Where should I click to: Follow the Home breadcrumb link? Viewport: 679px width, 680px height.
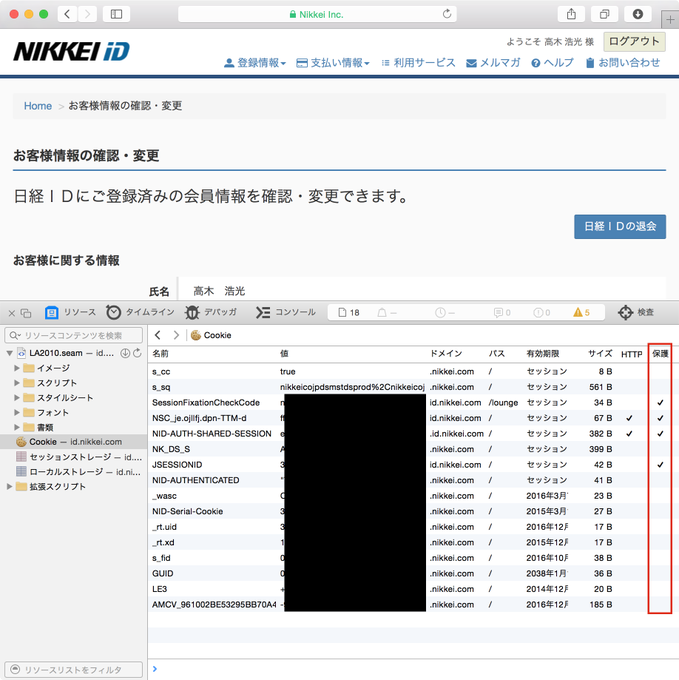coord(38,106)
